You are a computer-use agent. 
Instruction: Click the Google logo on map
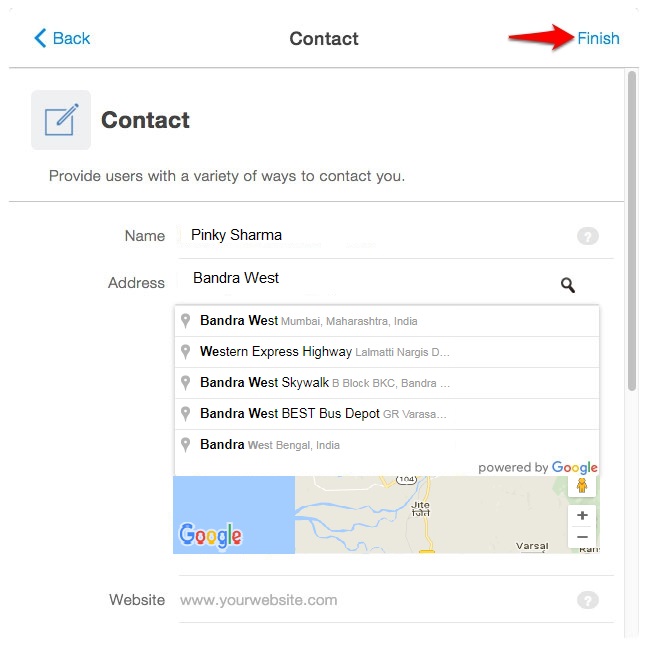point(210,536)
